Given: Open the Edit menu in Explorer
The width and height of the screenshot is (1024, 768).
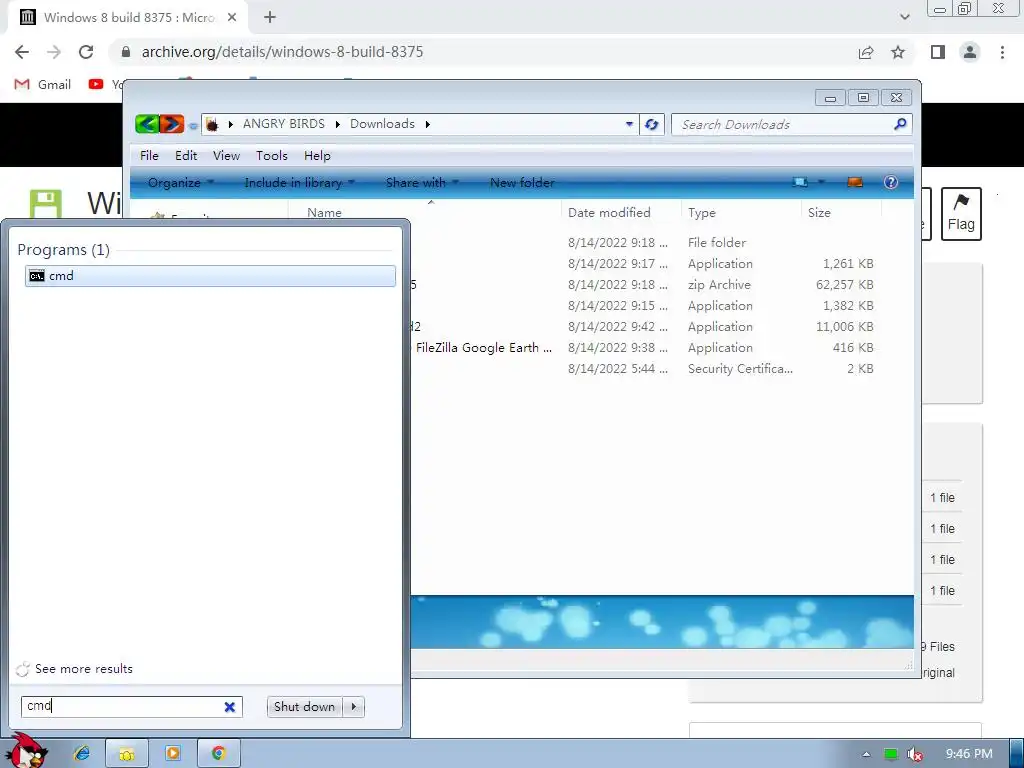Looking at the screenshot, I should tap(186, 155).
